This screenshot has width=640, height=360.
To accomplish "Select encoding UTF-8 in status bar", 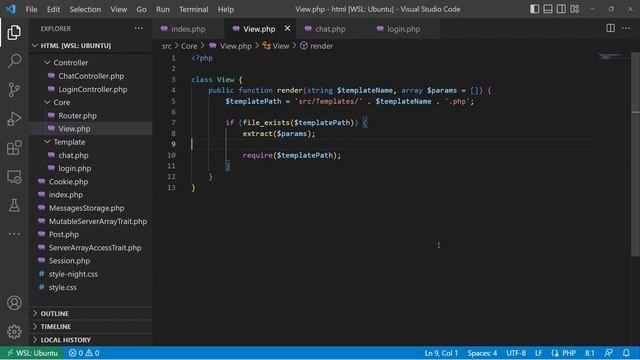I will pyautogui.click(x=516, y=353).
